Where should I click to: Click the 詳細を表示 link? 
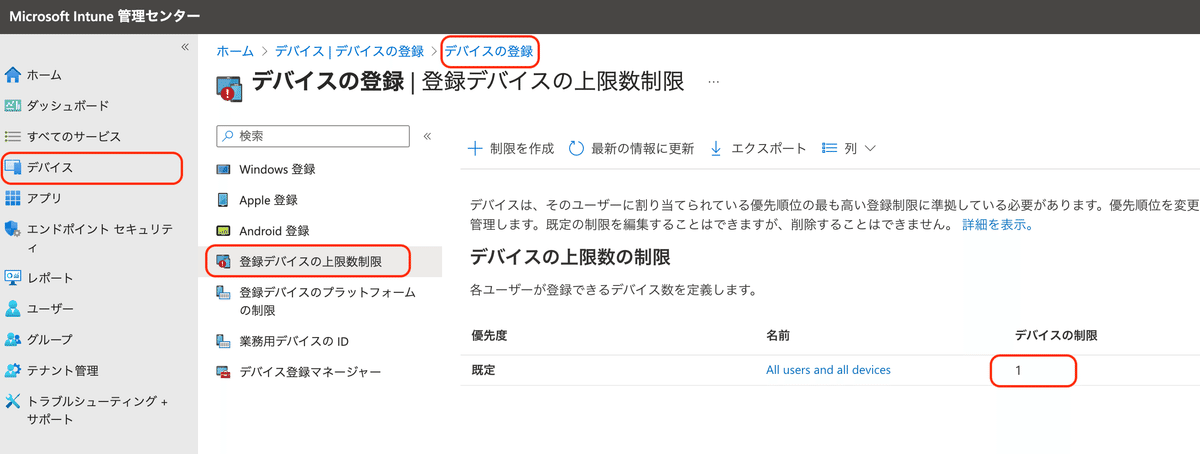pyautogui.click(x=997, y=225)
